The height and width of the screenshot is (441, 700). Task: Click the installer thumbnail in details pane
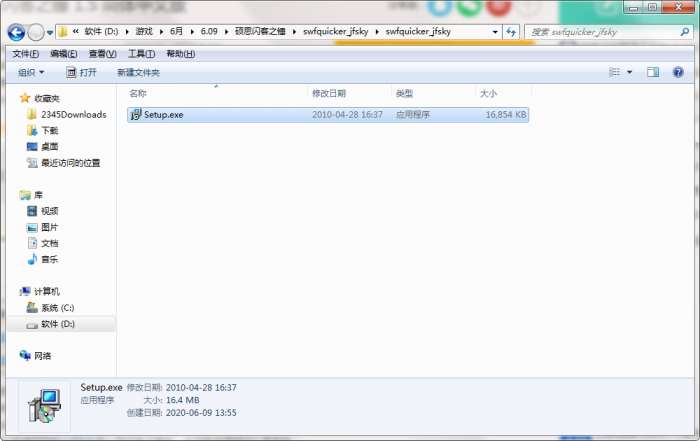coord(44,406)
